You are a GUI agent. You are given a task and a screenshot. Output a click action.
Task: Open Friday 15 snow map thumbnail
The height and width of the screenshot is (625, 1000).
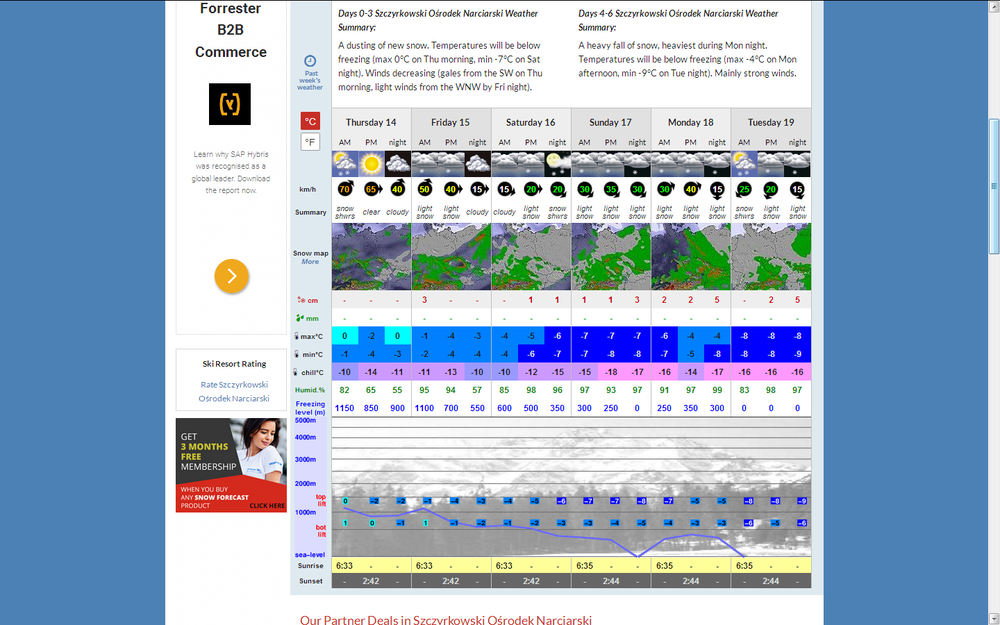click(452, 256)
